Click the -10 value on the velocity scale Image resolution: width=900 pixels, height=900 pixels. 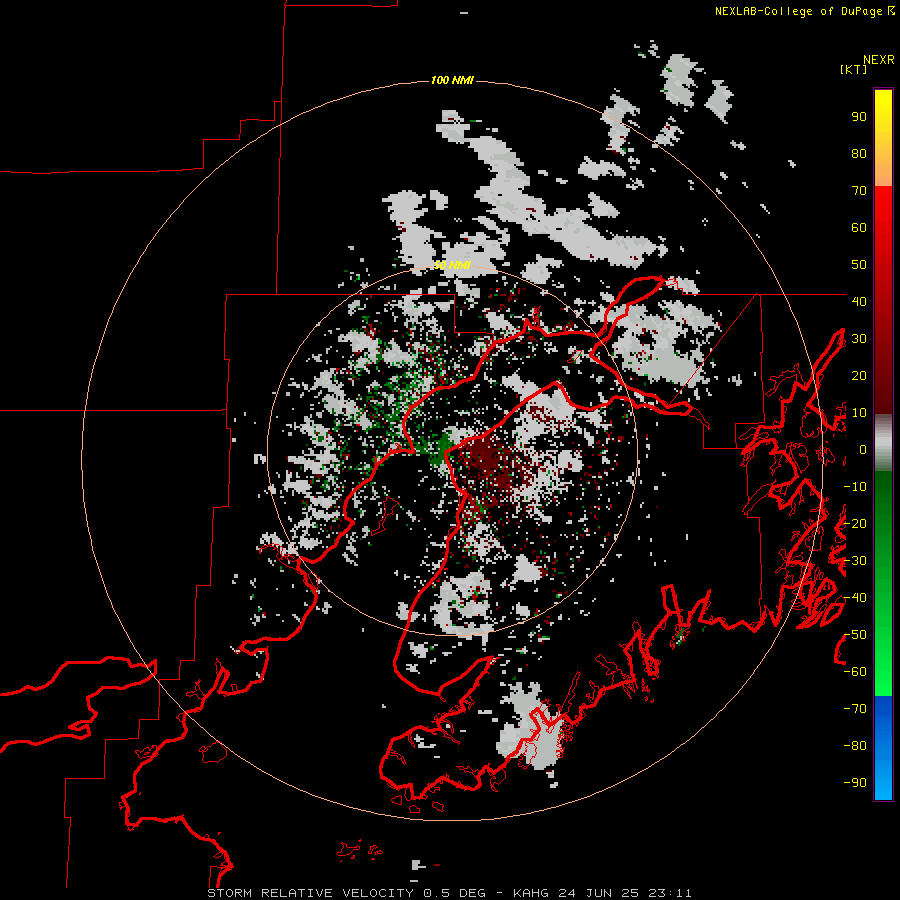pos(855,487)
